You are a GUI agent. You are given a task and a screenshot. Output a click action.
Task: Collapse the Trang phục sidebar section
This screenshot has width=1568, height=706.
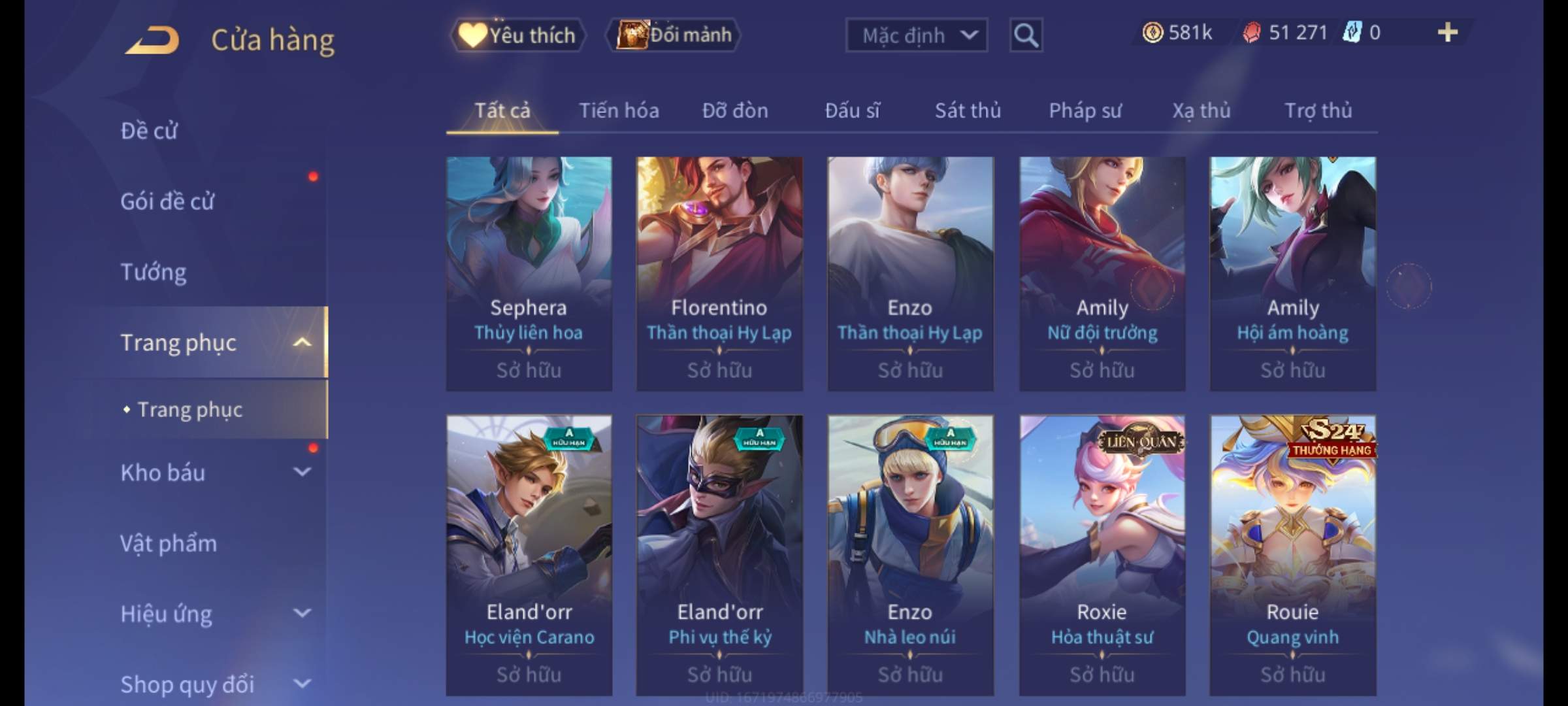point(302,342)
